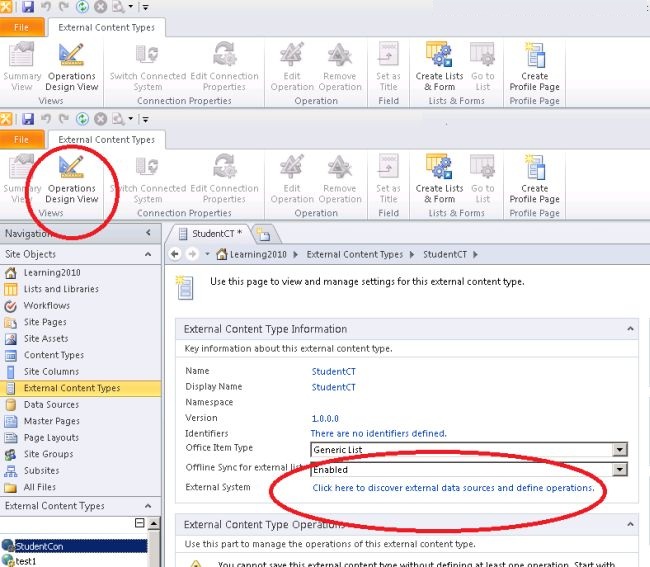
Task: Select the StudentCT document tab
Action: [x=210, y=234]
